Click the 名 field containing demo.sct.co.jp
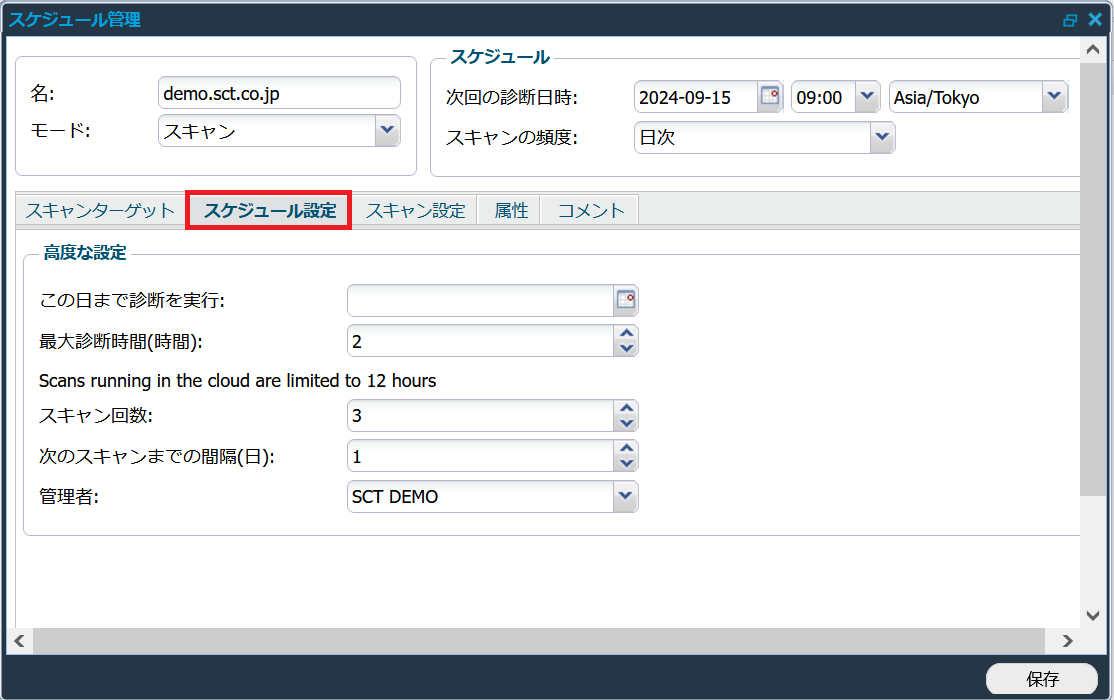Screen dimensions: 1114x700 tap(279, 93)
